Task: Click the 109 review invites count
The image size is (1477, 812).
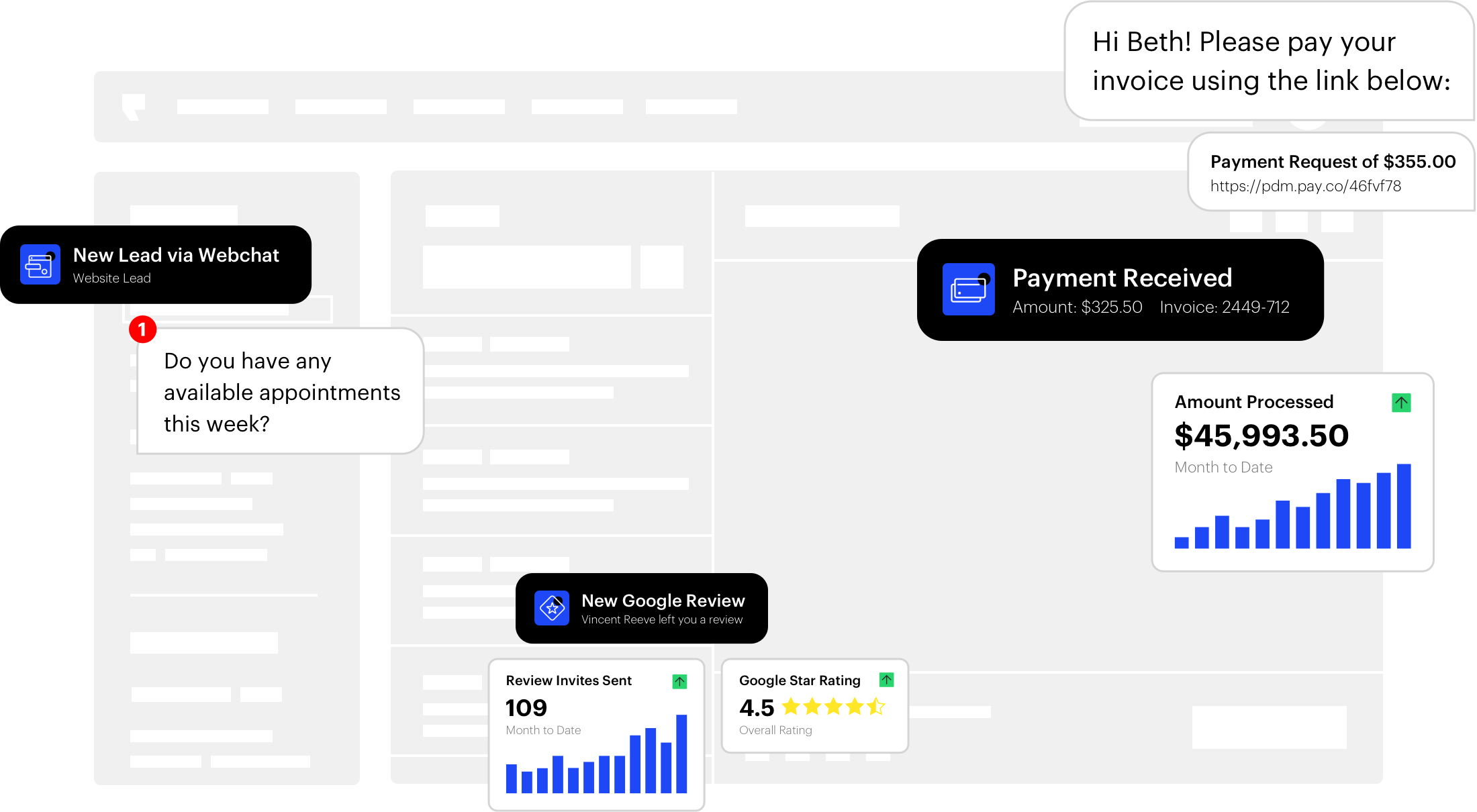Action: (x=526, y=708)
